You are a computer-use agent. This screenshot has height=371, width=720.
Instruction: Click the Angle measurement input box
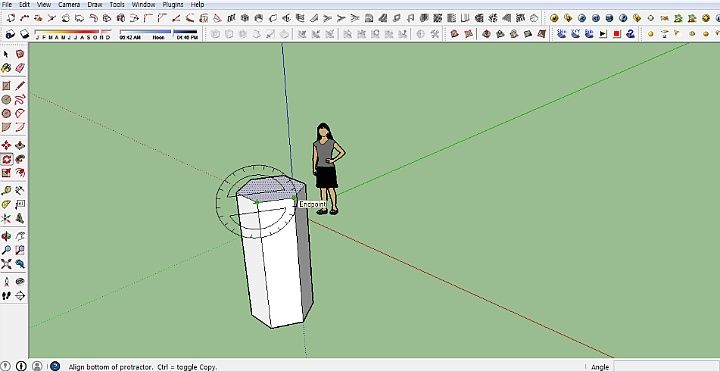click(666, 366)
